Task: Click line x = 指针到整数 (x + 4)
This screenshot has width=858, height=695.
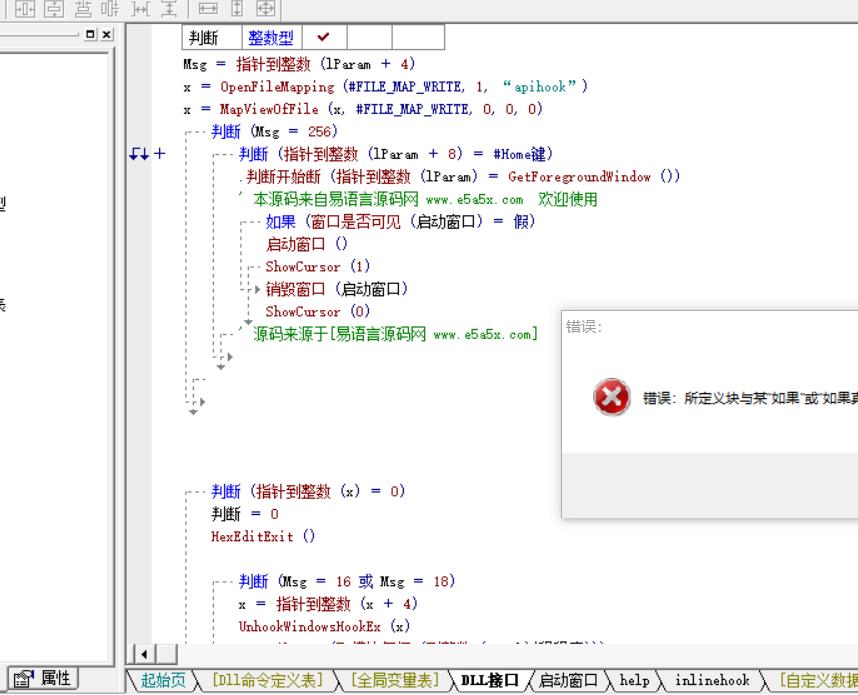Action: coord(328,603)
